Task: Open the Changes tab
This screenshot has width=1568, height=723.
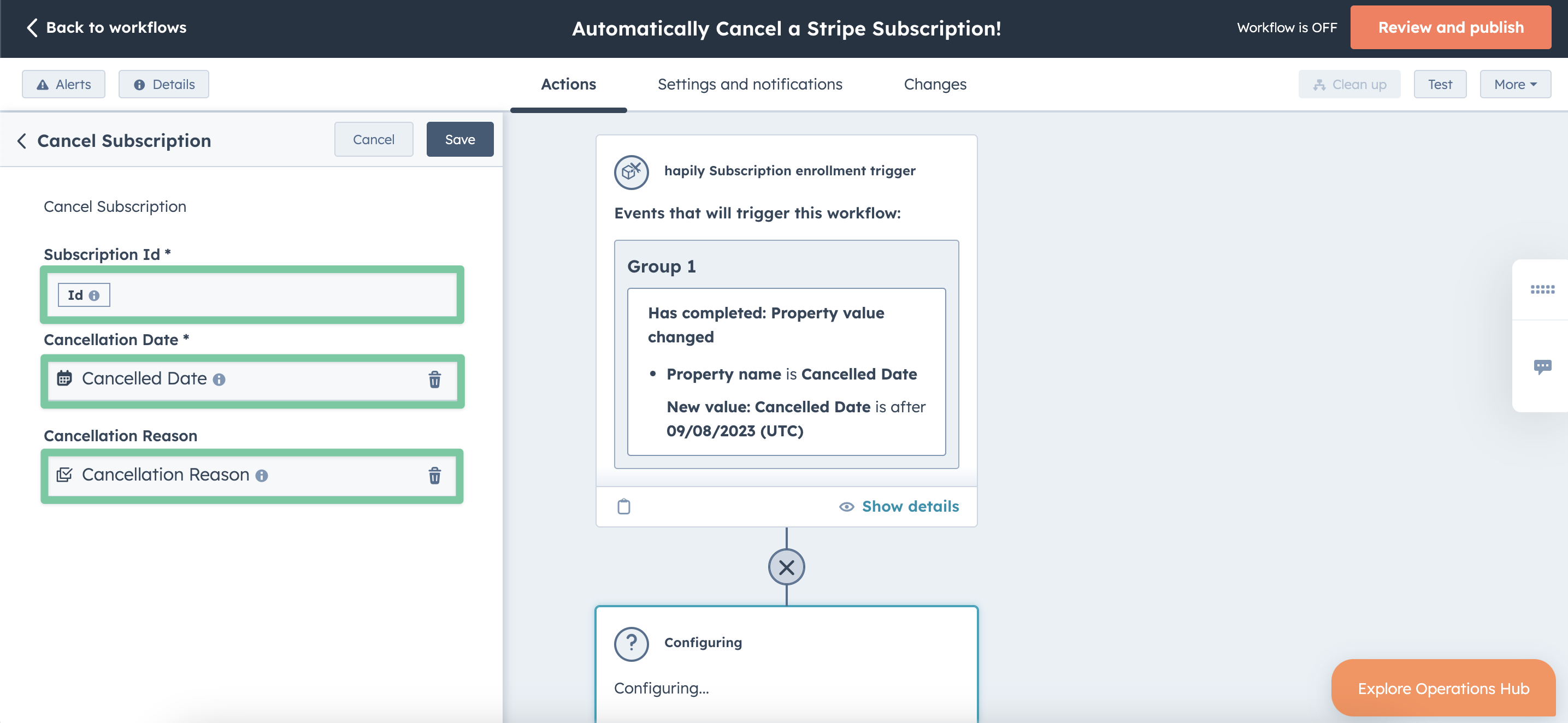Action: (x=935, y=85)
